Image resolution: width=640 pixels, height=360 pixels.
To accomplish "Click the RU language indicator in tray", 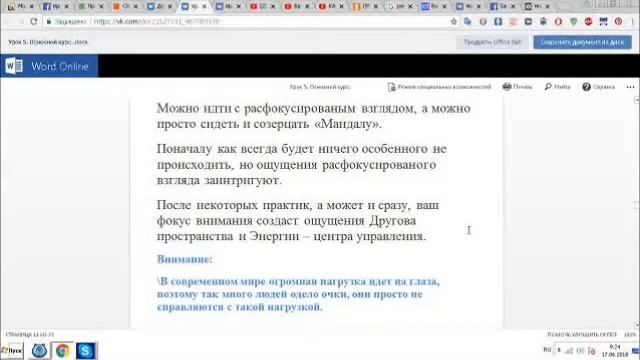I will 547,350.
